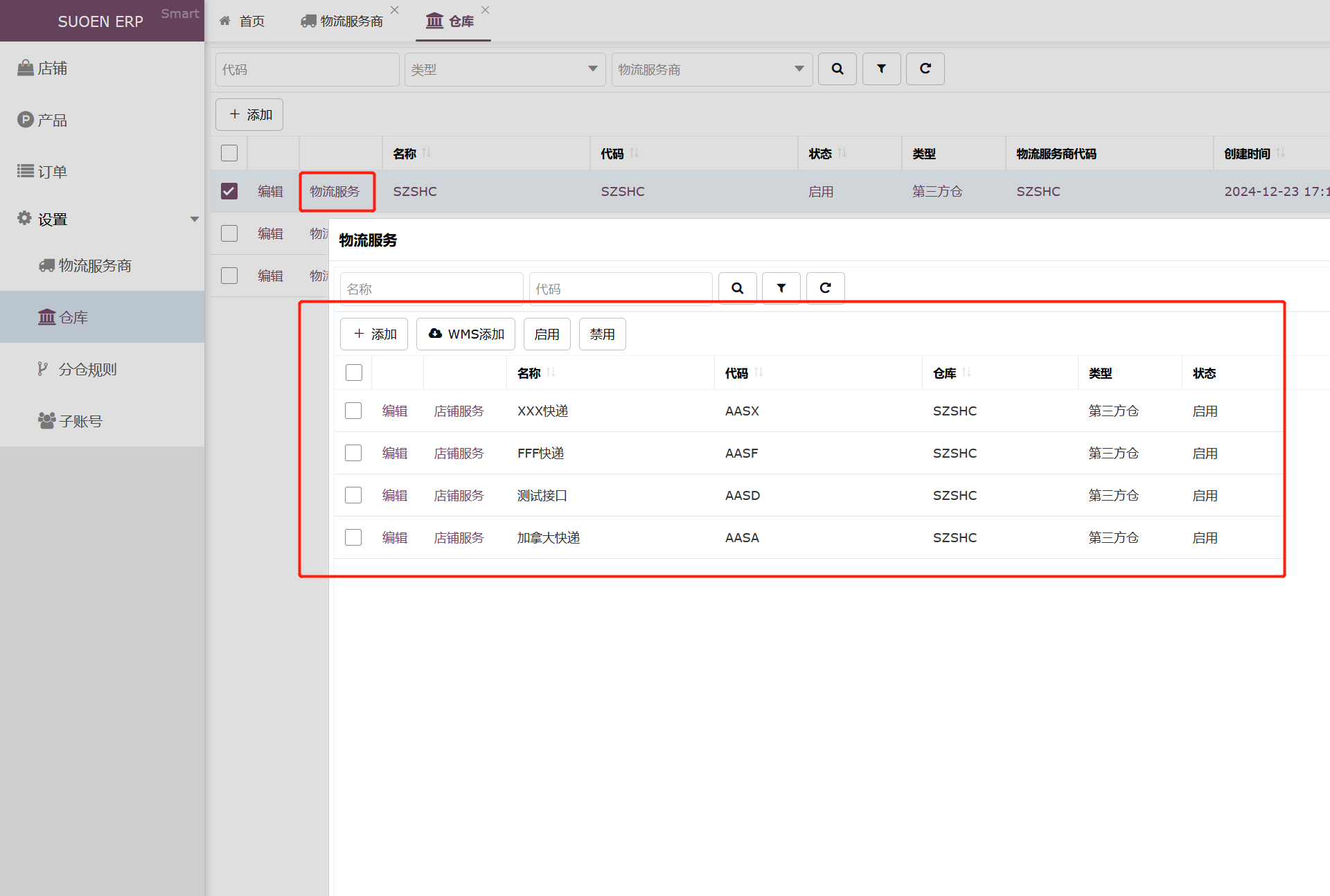Click 店铺服务 for 加拿大快递 row
The image size is (1330, 896).
point(459,537)
